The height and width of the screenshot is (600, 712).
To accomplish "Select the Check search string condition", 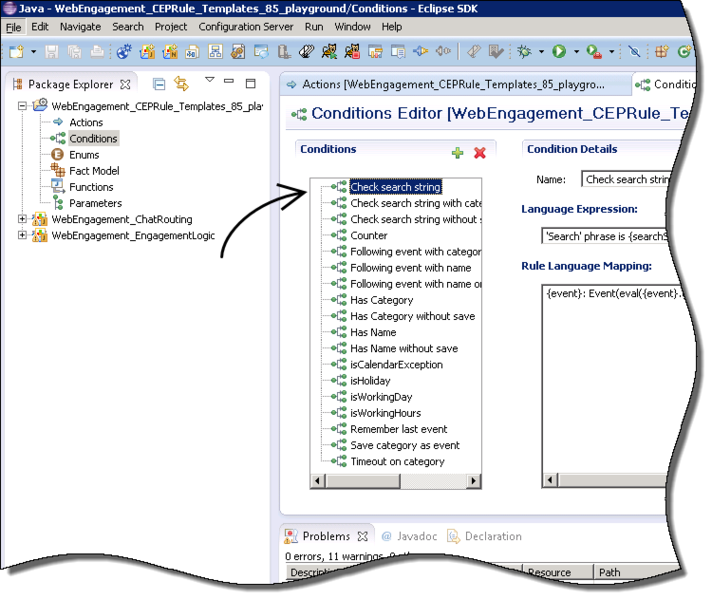I will (396, 187).
